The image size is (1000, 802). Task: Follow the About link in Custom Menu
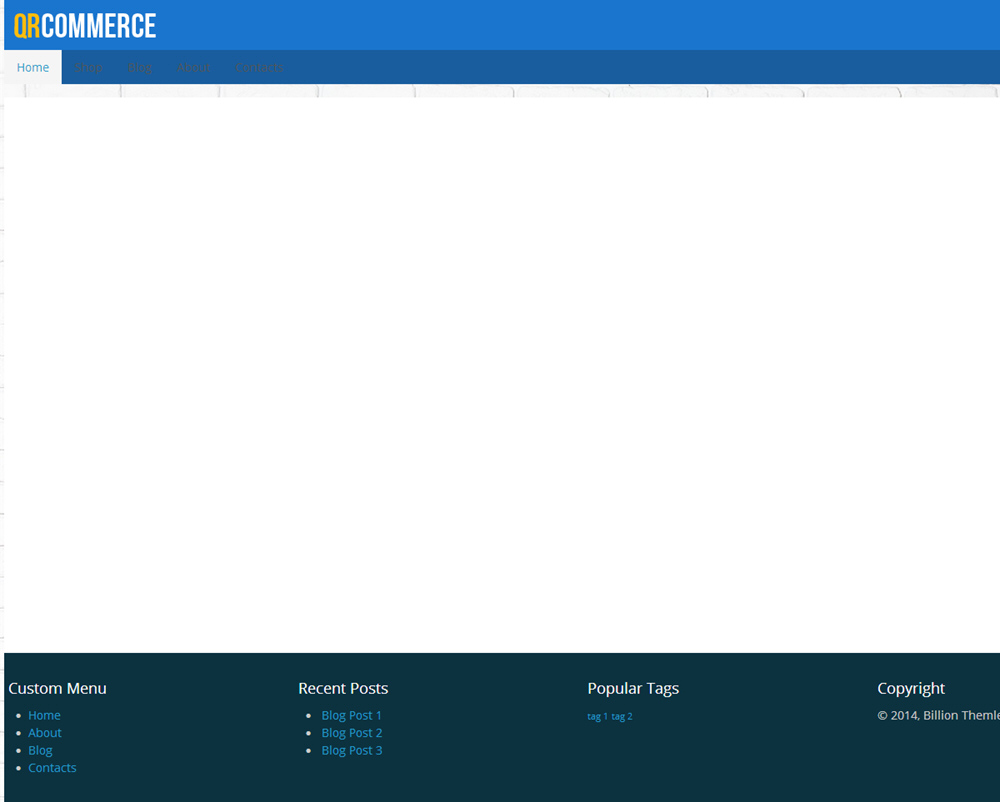[45, 733]
